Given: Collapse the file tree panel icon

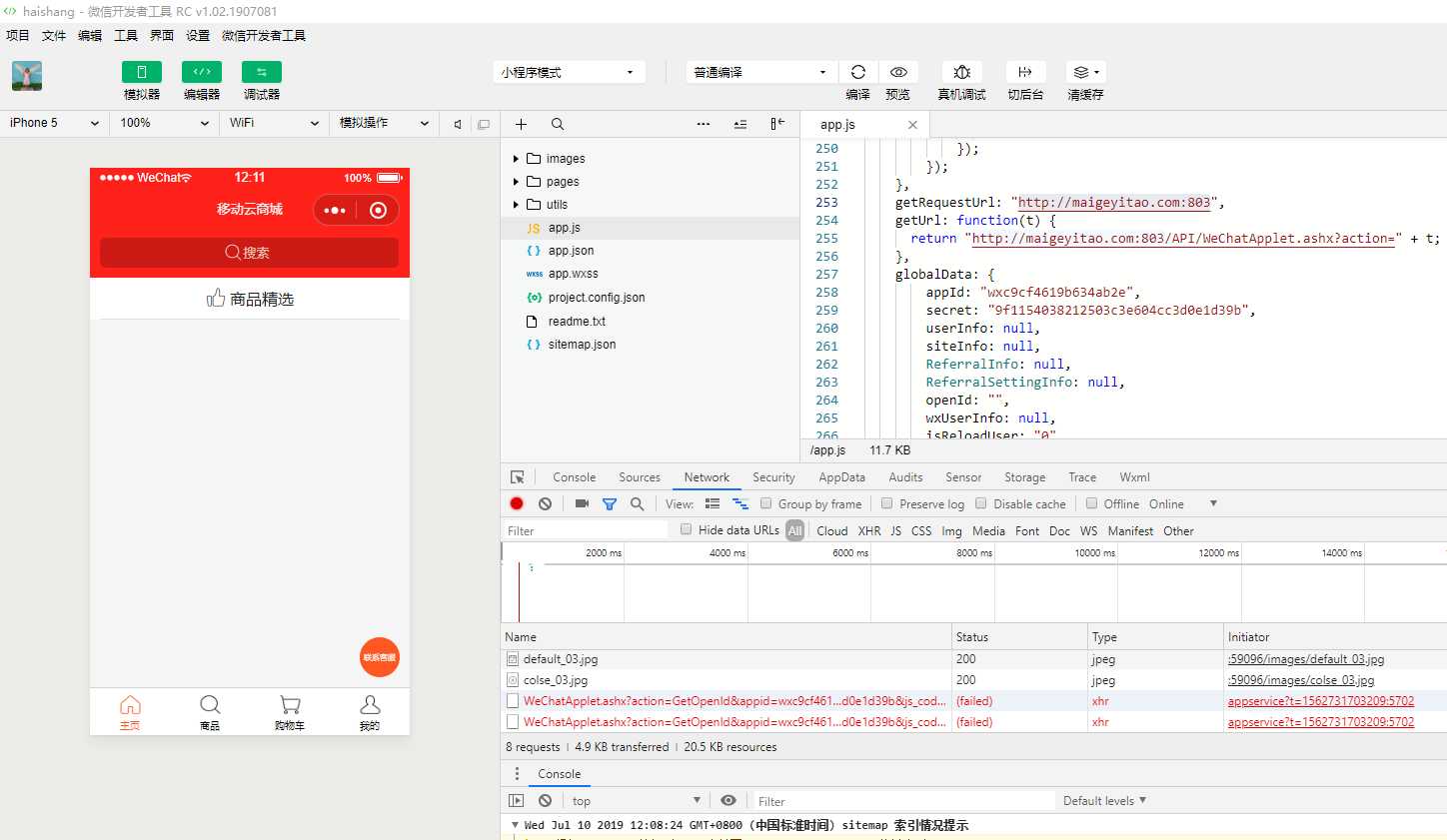Looking at the screenshot, I should (777, 124).
